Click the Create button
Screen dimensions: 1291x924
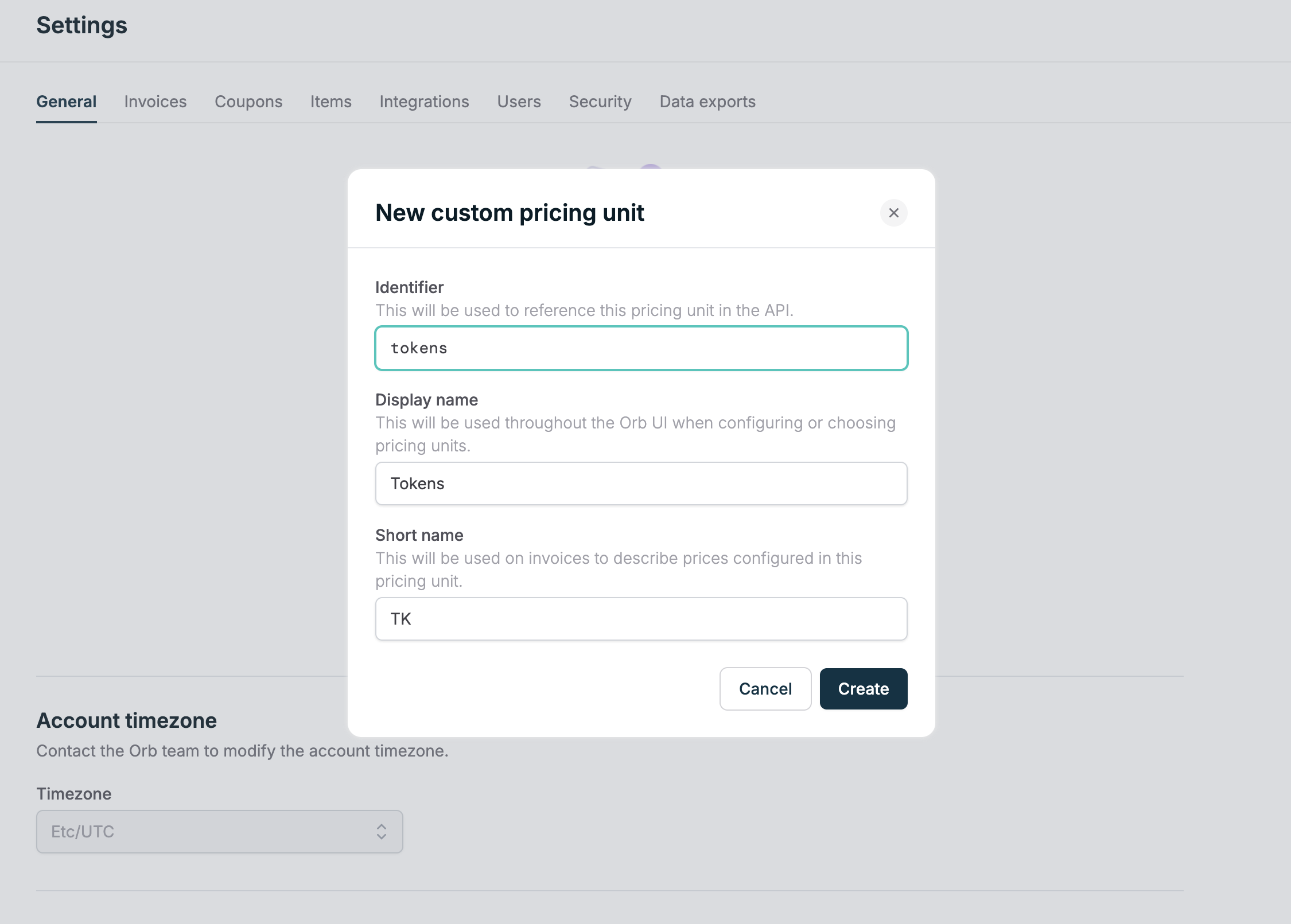pyautogui.click(x=863, y=688)
